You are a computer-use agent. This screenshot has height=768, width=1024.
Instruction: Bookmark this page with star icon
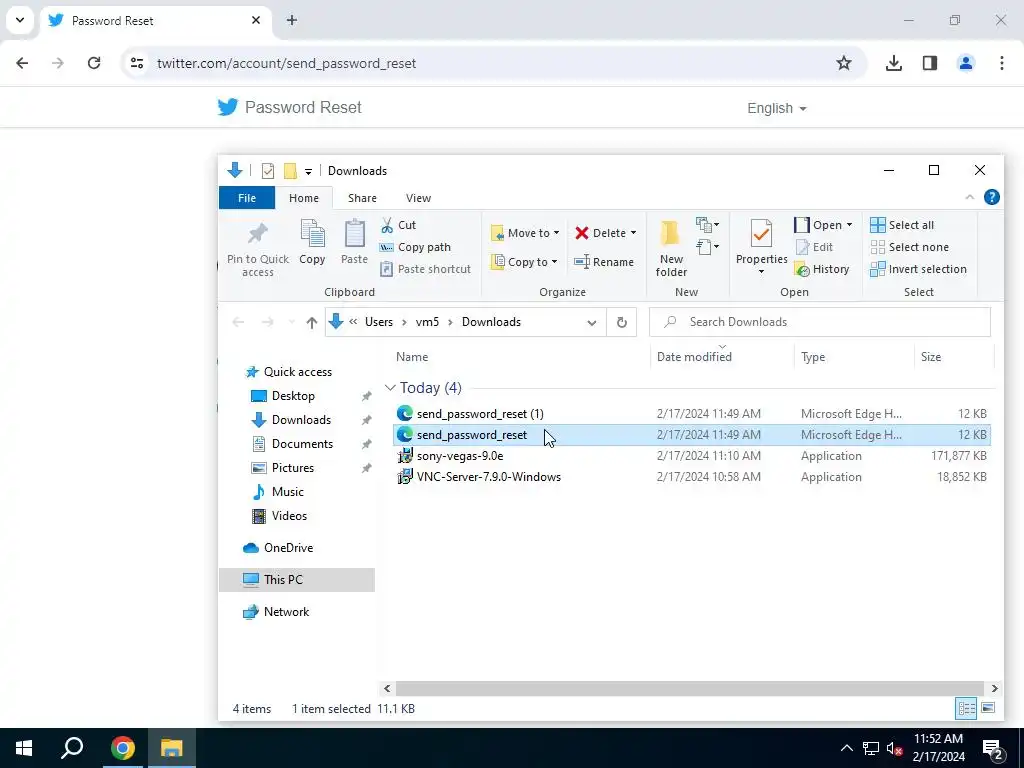point(844,63)
